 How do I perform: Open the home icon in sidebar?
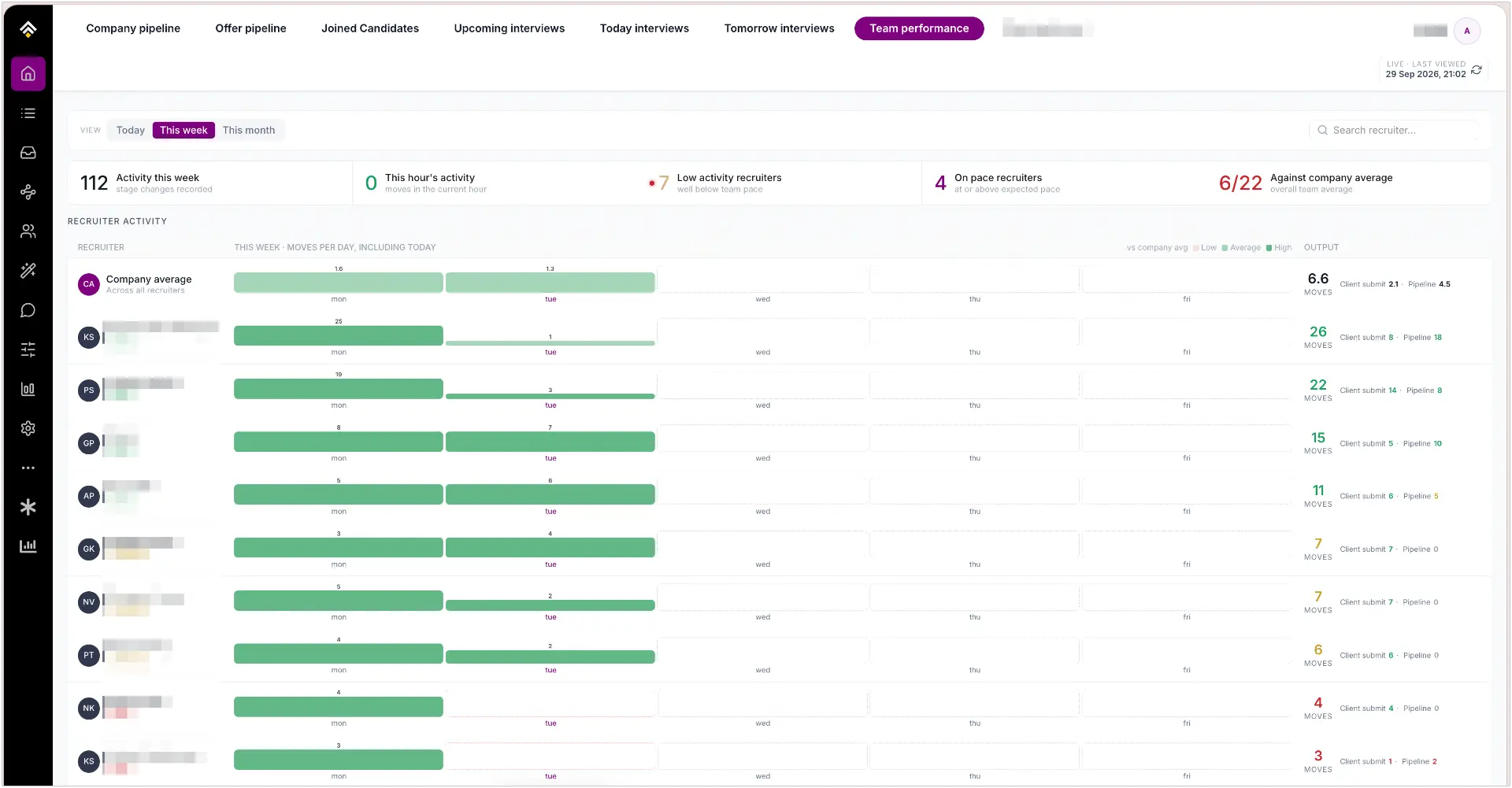point(28,74)
